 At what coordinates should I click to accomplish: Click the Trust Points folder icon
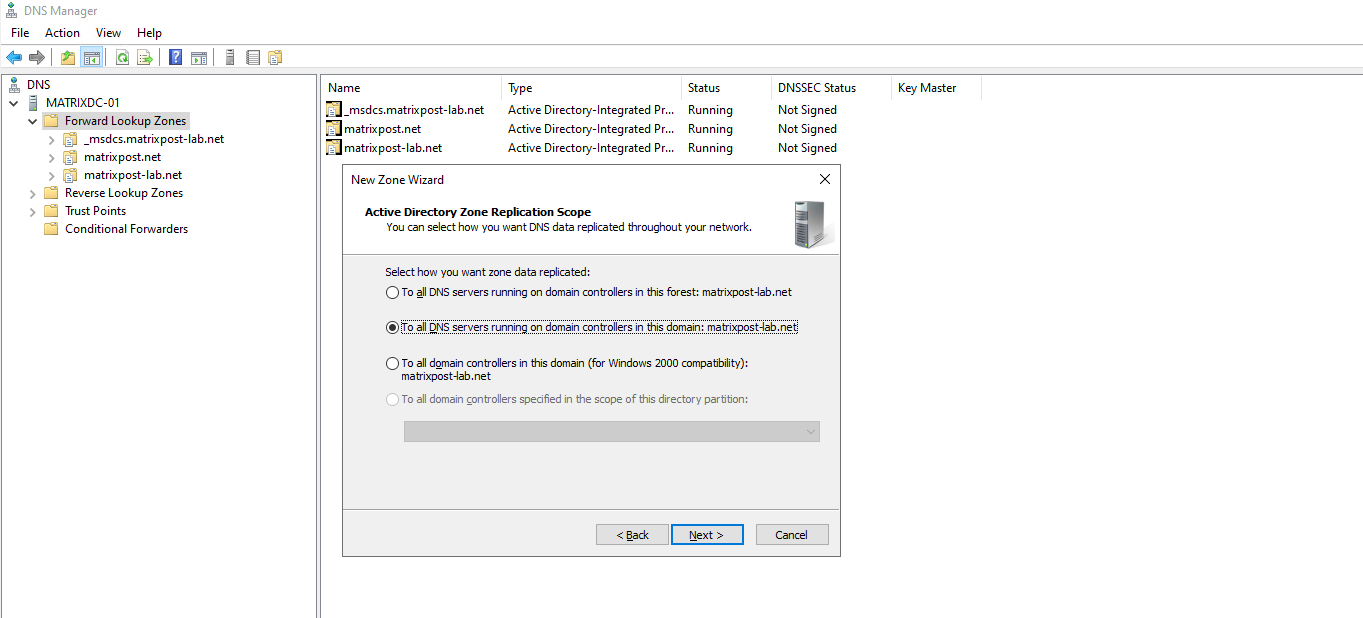tap(51, 211)
